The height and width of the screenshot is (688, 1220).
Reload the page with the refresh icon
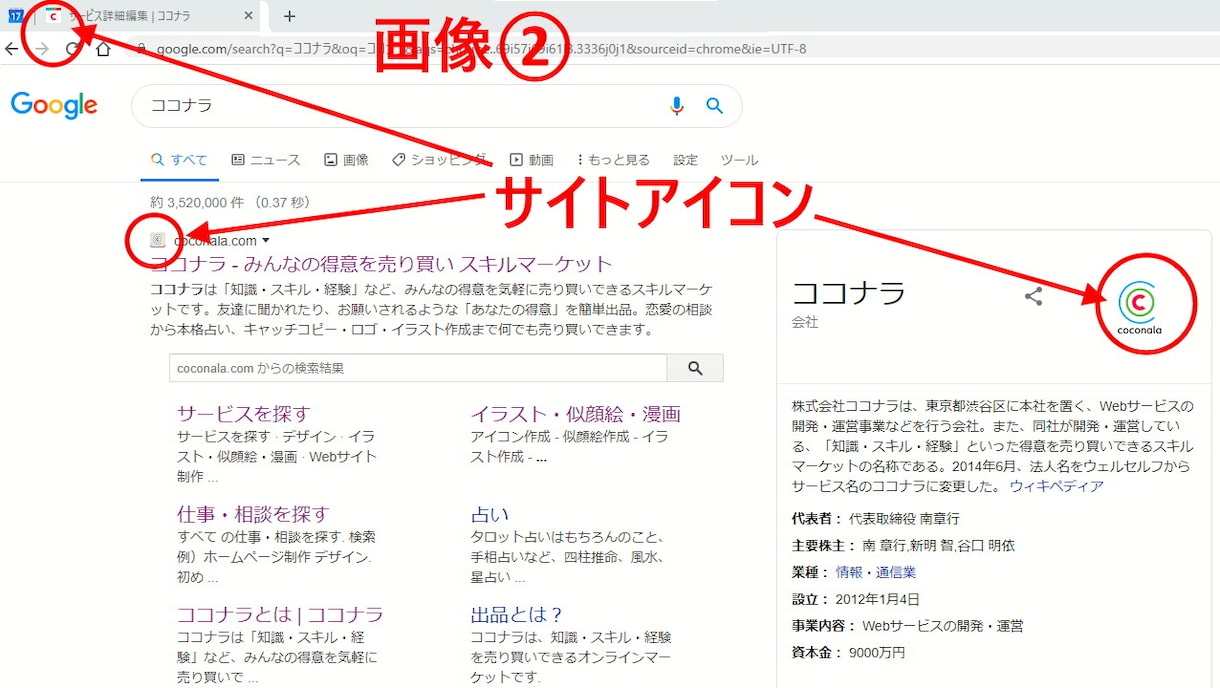pos(73,49)
